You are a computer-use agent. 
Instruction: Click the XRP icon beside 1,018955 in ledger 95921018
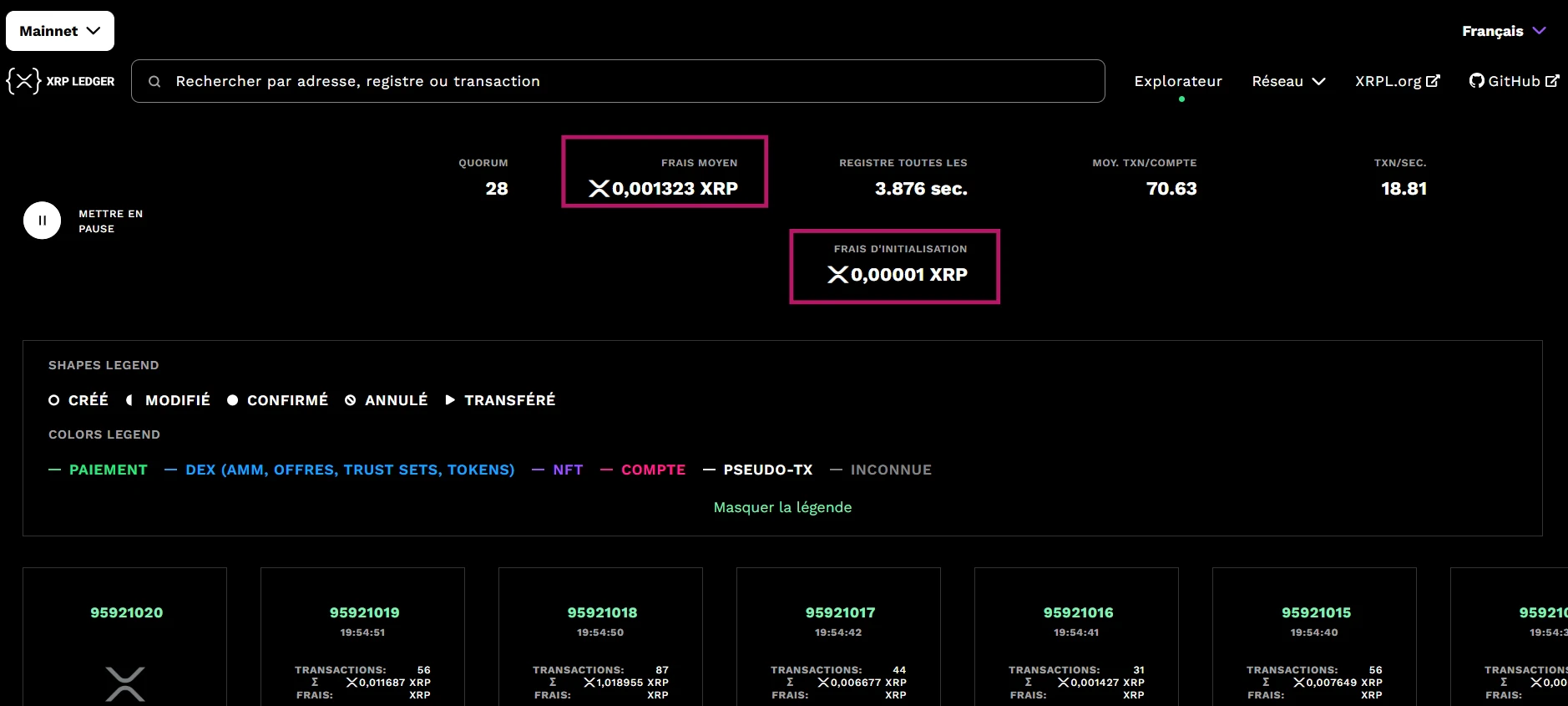(x=589, y=683)
